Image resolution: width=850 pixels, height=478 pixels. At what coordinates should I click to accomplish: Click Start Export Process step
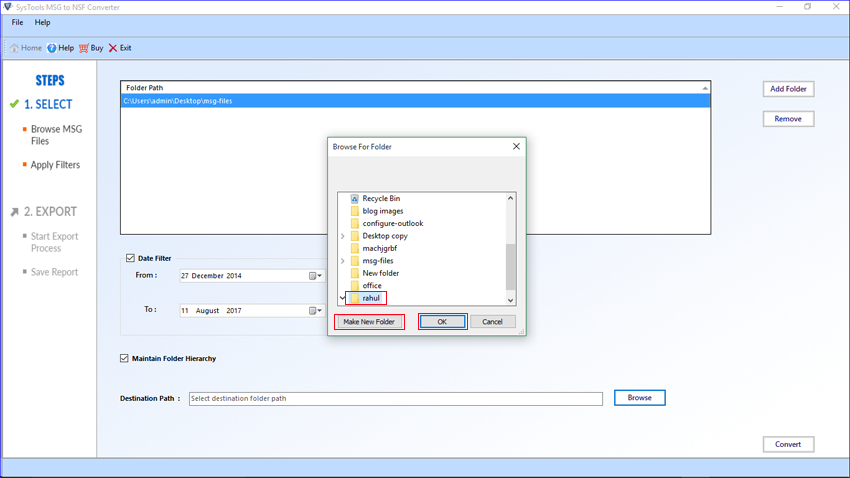click(x=54, y=242)
